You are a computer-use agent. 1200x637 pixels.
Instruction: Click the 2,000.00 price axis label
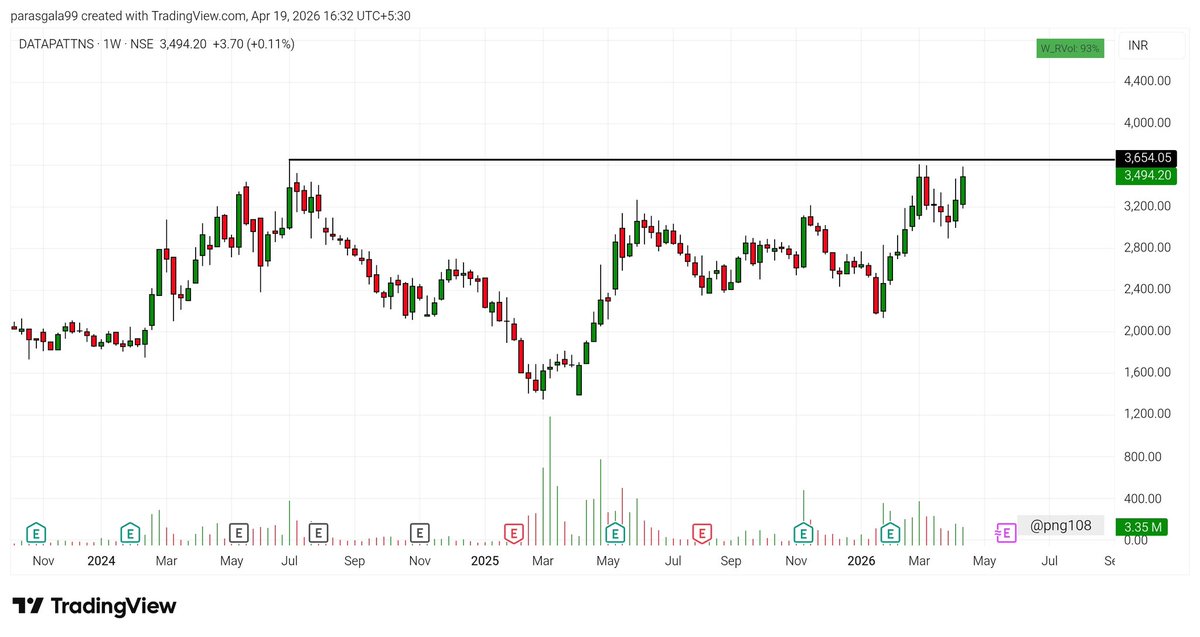1147,331
